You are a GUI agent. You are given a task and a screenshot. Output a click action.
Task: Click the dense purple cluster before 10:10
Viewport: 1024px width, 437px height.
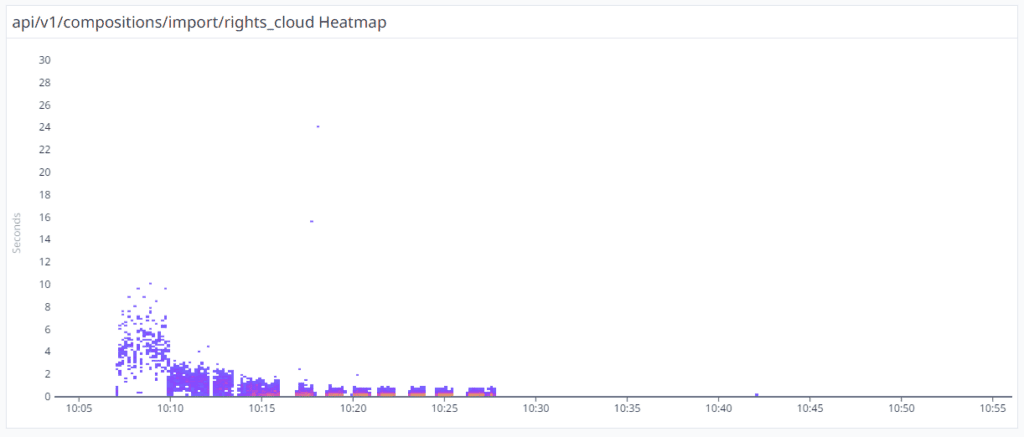coord(142,348)
